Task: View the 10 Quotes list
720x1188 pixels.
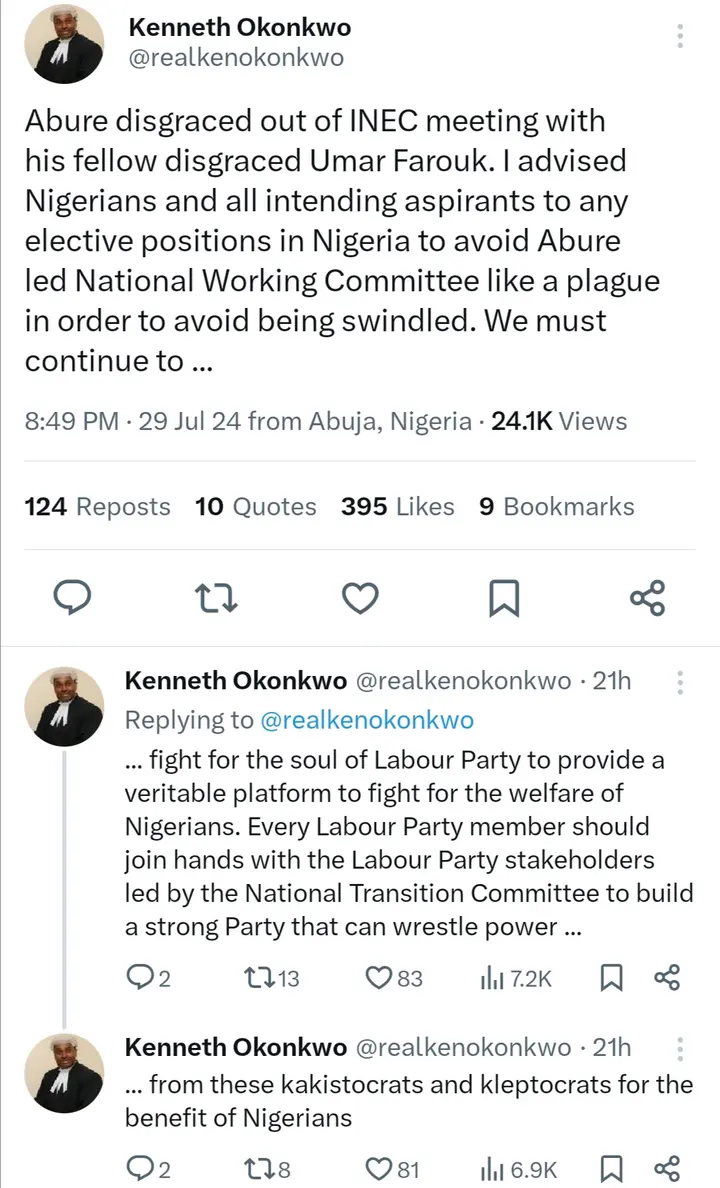Action: point(256,507)
